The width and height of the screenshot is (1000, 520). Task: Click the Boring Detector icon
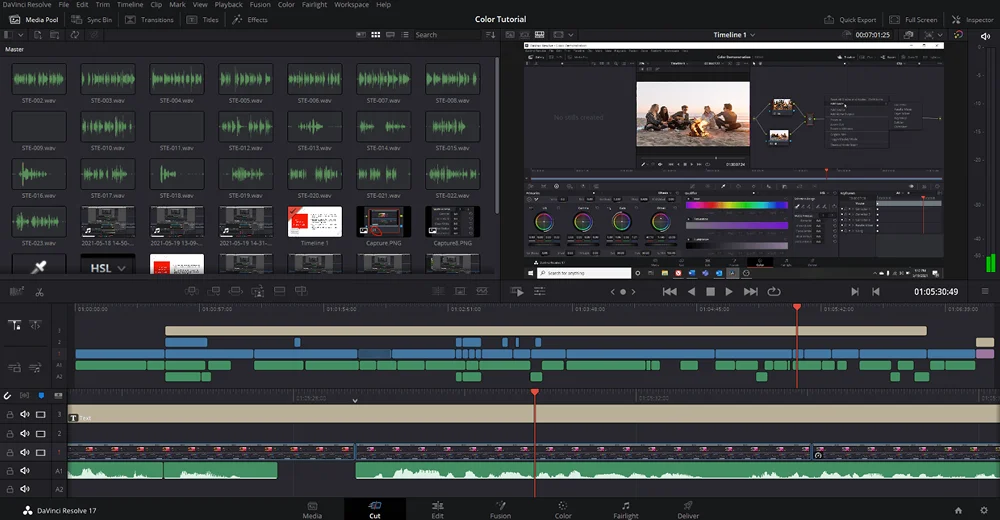point(17,292)
